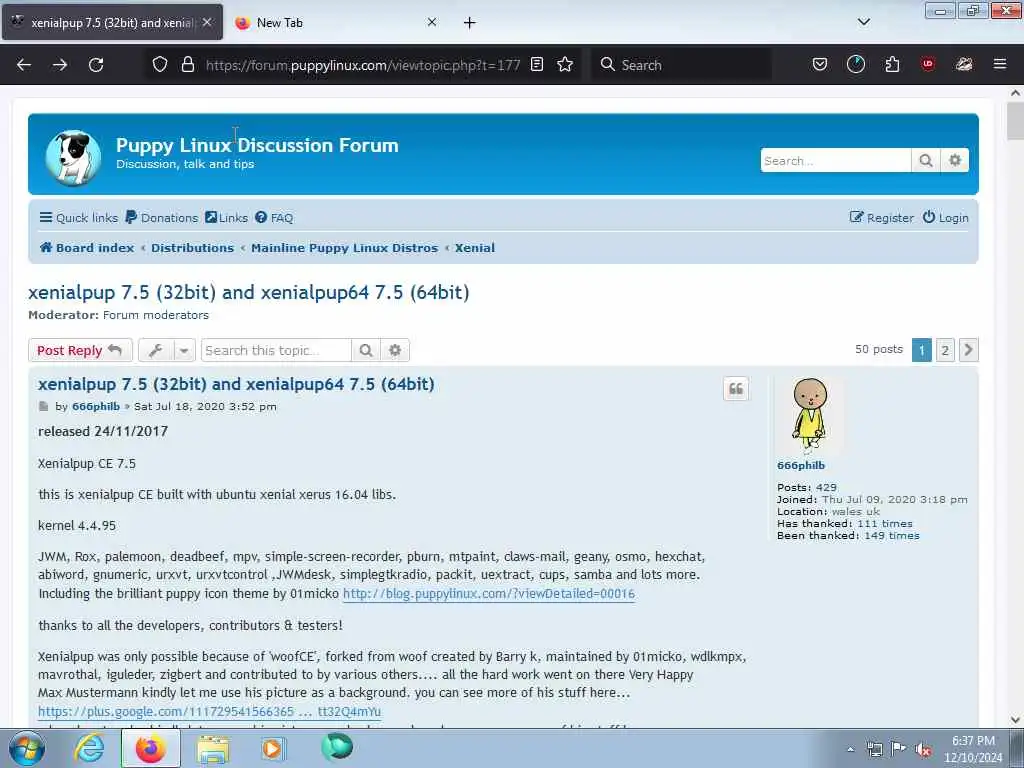Go to Distributions breadcrumb
The image size is (1024, 768).
(193, 248)
